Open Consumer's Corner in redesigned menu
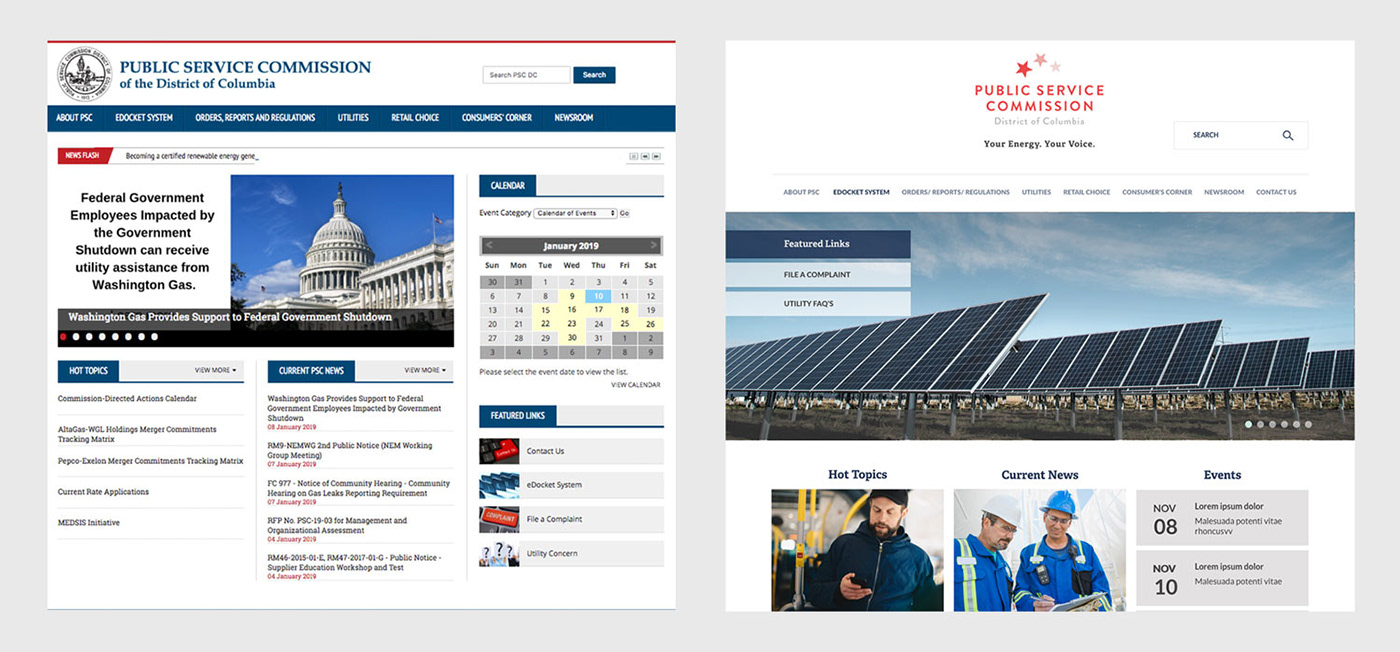Image resolution: width=1400 pixels, height=652 pixels. (x=1157, y=192)
